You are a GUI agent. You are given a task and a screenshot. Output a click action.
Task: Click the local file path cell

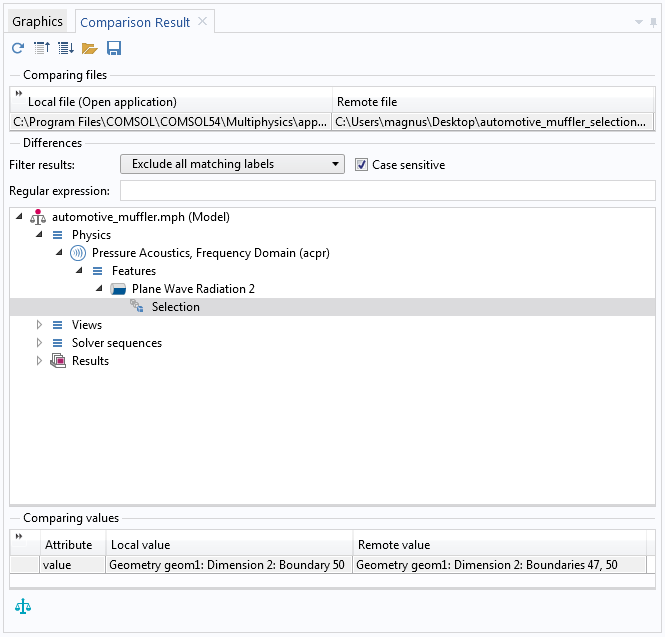tap(171, 122)
